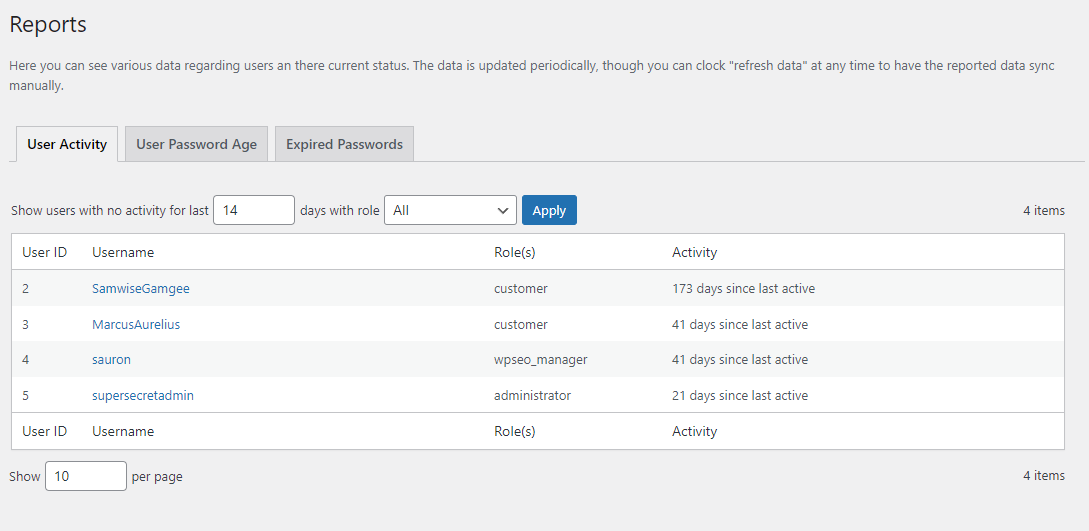The height and width of the screenshot is (531, 1089).
Task: Click User ID 5 cell
Action: 26,396
